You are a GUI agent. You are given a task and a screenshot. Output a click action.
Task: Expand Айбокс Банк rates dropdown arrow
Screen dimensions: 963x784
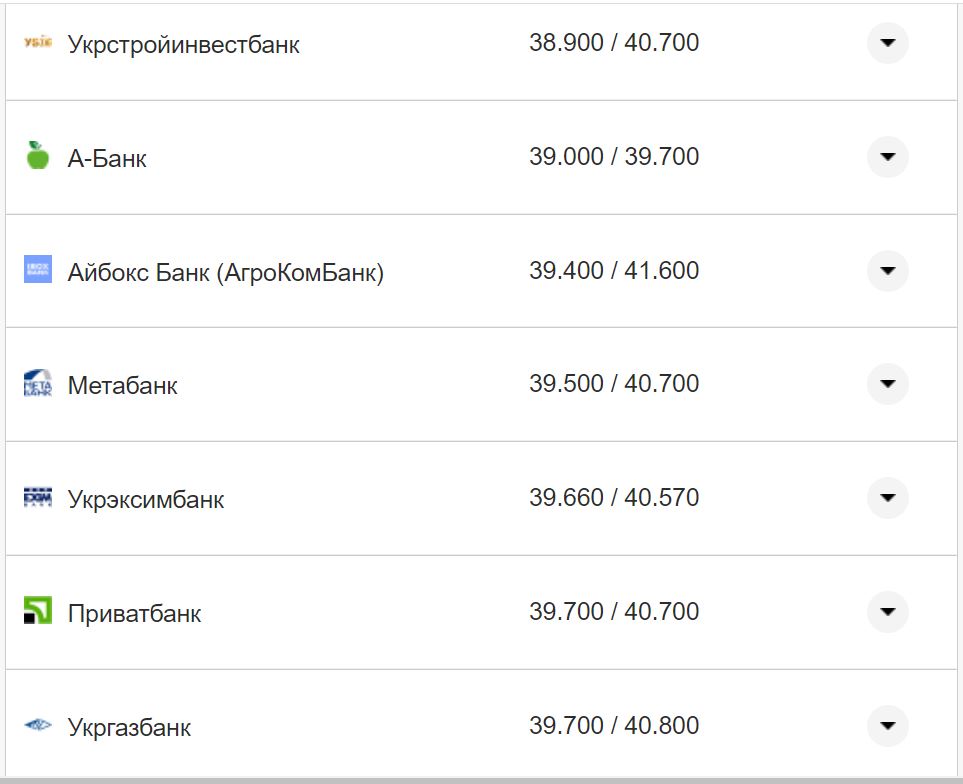pos(887,271)
